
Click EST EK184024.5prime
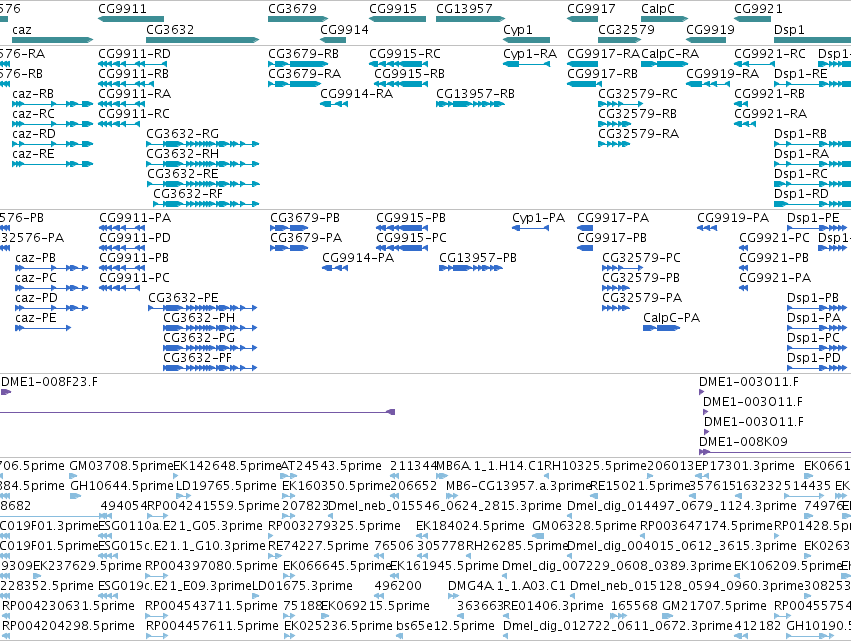tap(470, 525)
